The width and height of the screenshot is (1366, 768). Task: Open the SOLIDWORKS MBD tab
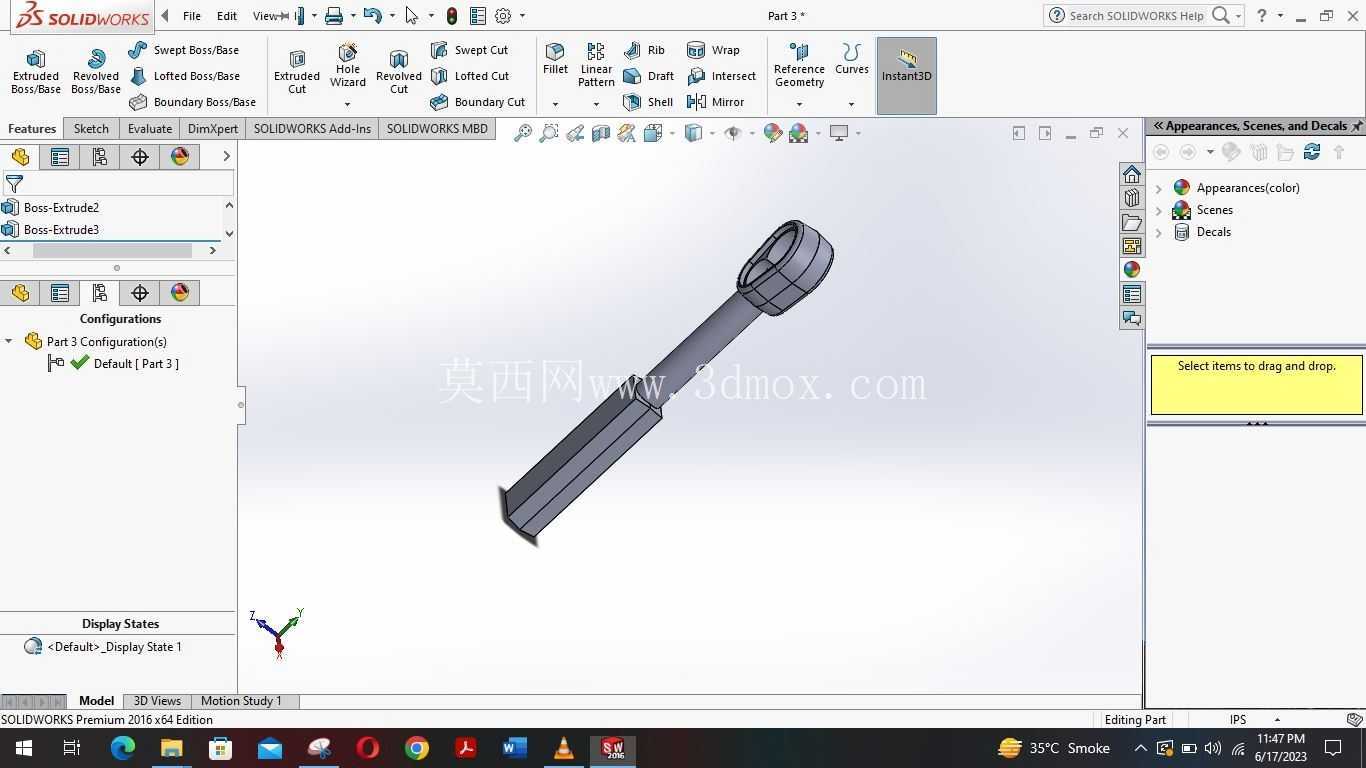click(x=437, y=129)
